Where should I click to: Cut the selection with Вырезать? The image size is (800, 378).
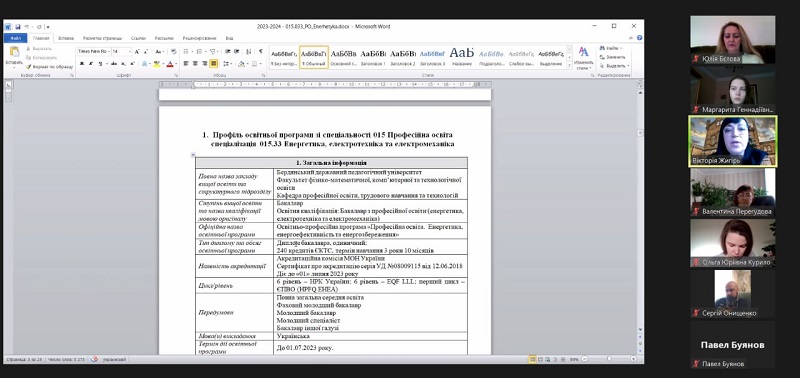point(38,48)
